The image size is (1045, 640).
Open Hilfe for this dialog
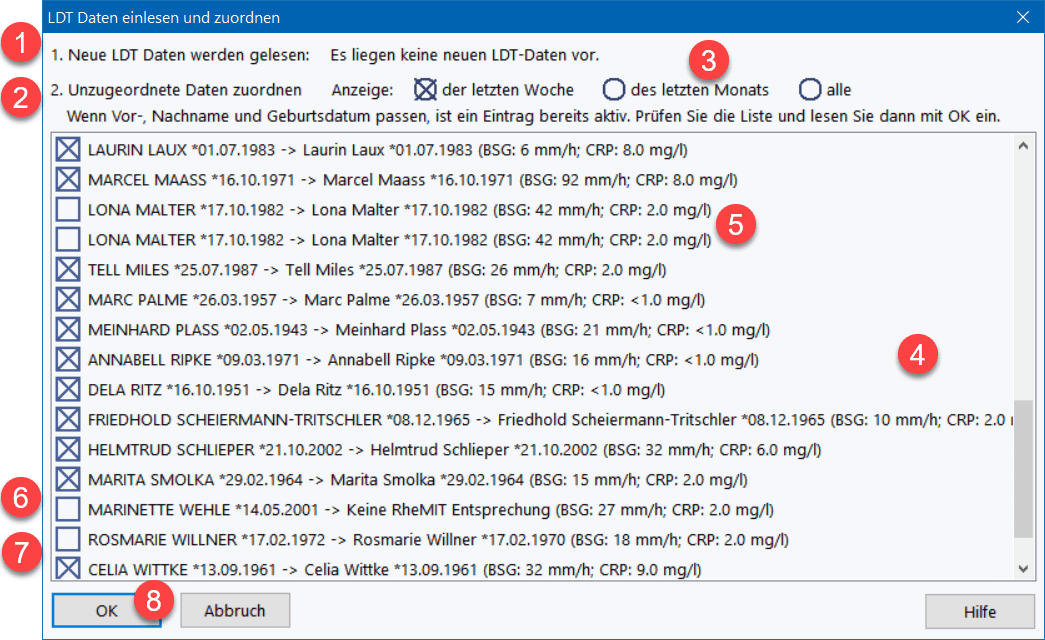click(x=979, y=611)
